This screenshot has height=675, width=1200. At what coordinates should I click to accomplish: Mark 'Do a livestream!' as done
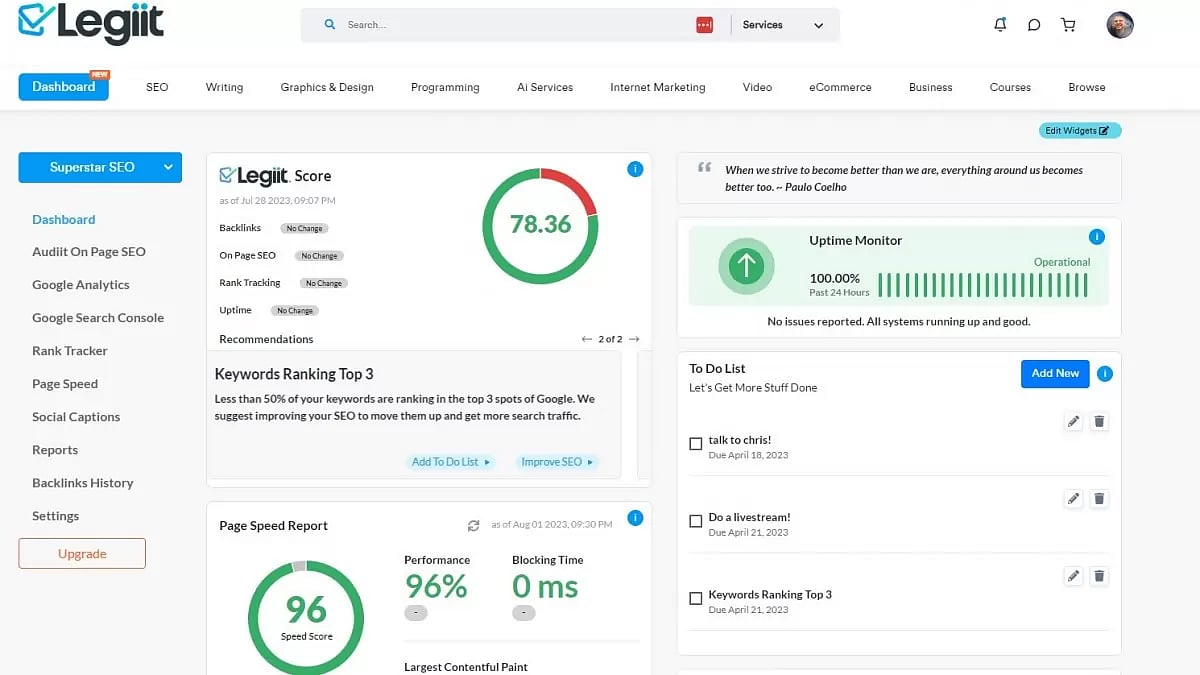(696, 520)
